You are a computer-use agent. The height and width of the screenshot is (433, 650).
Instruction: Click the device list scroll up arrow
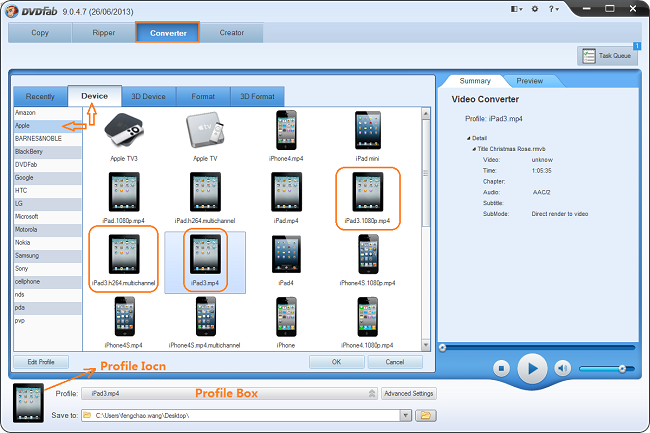tap(426, 113)
